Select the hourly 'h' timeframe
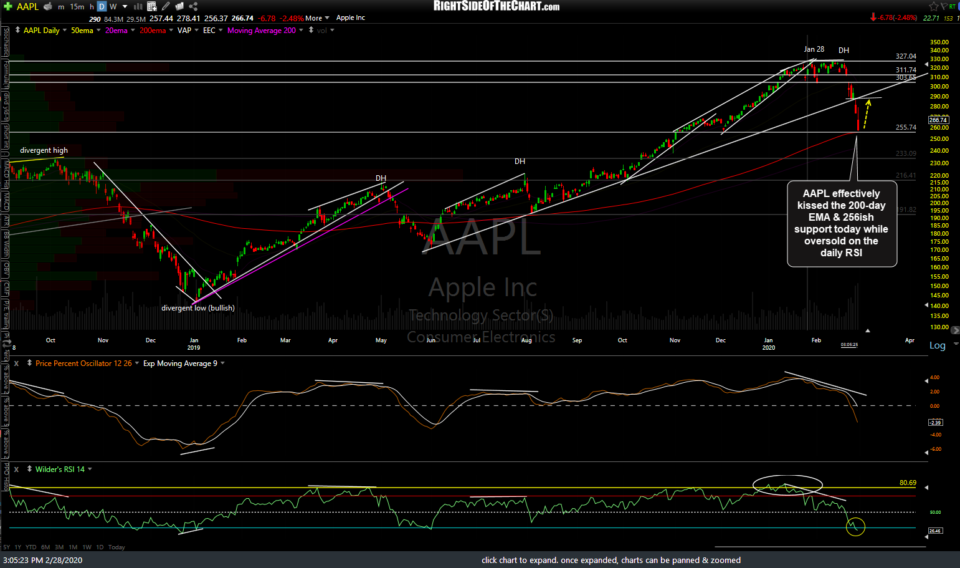960x568 pixels. [92, 7]
